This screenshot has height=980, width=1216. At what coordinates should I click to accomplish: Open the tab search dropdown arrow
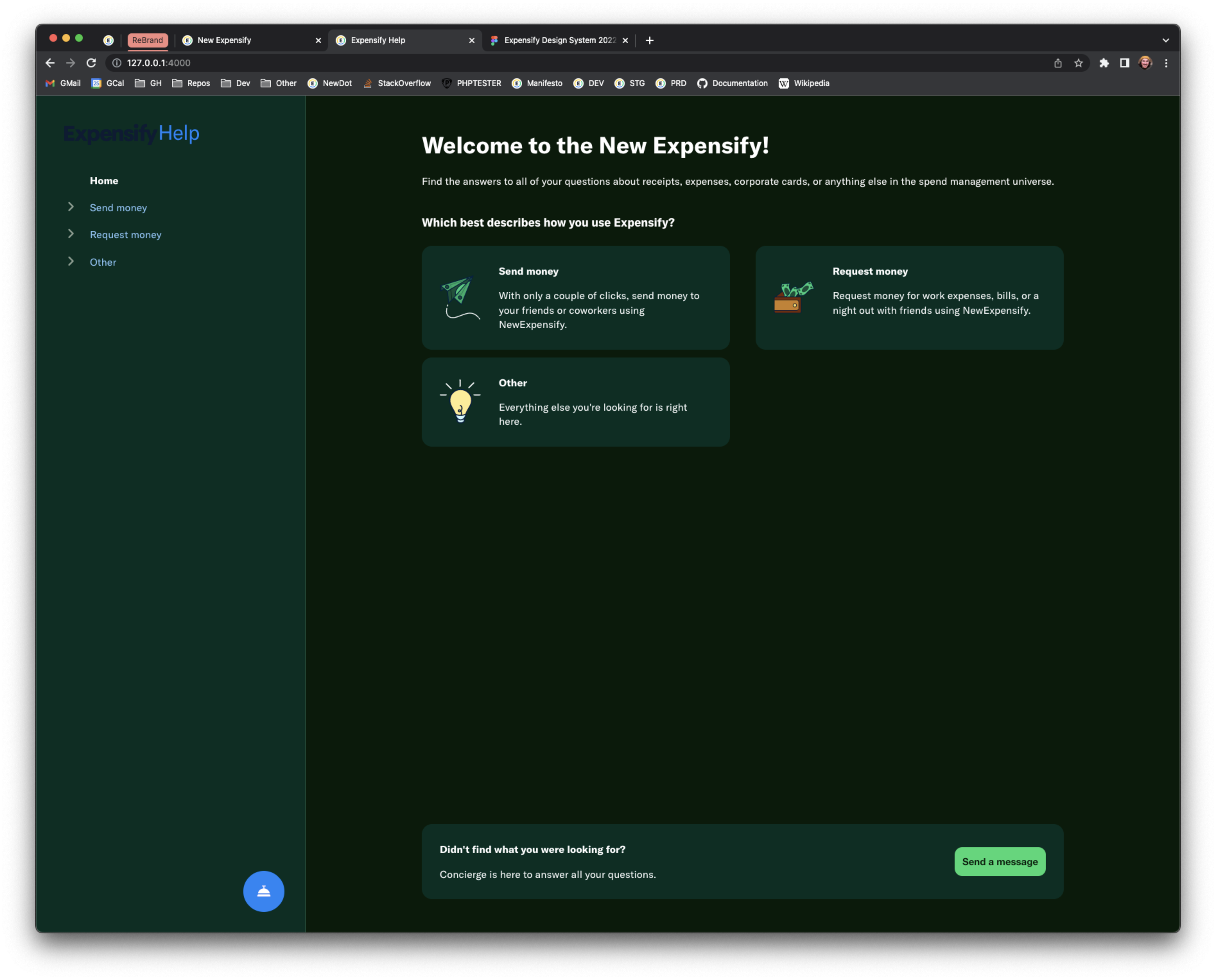click(x=1165, y=40)
